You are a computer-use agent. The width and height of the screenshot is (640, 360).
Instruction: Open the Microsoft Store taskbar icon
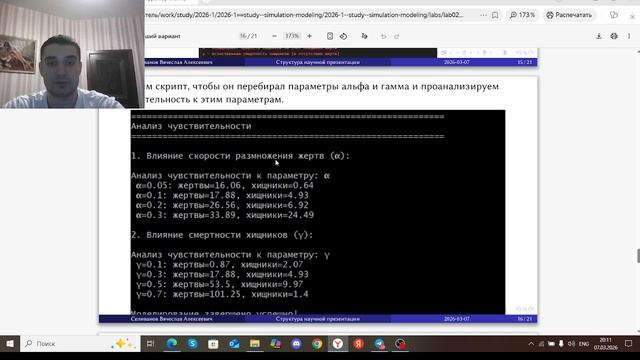click(213, 344)
